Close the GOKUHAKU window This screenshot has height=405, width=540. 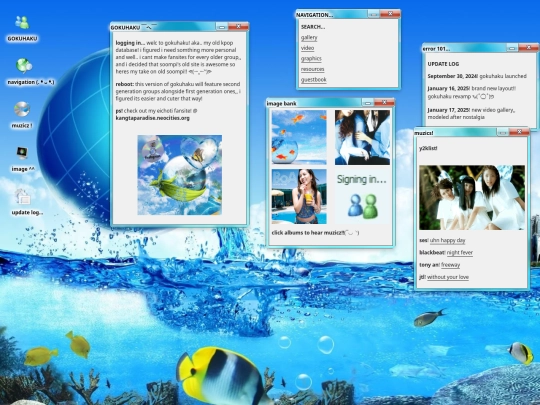click(x=238, y=27)
